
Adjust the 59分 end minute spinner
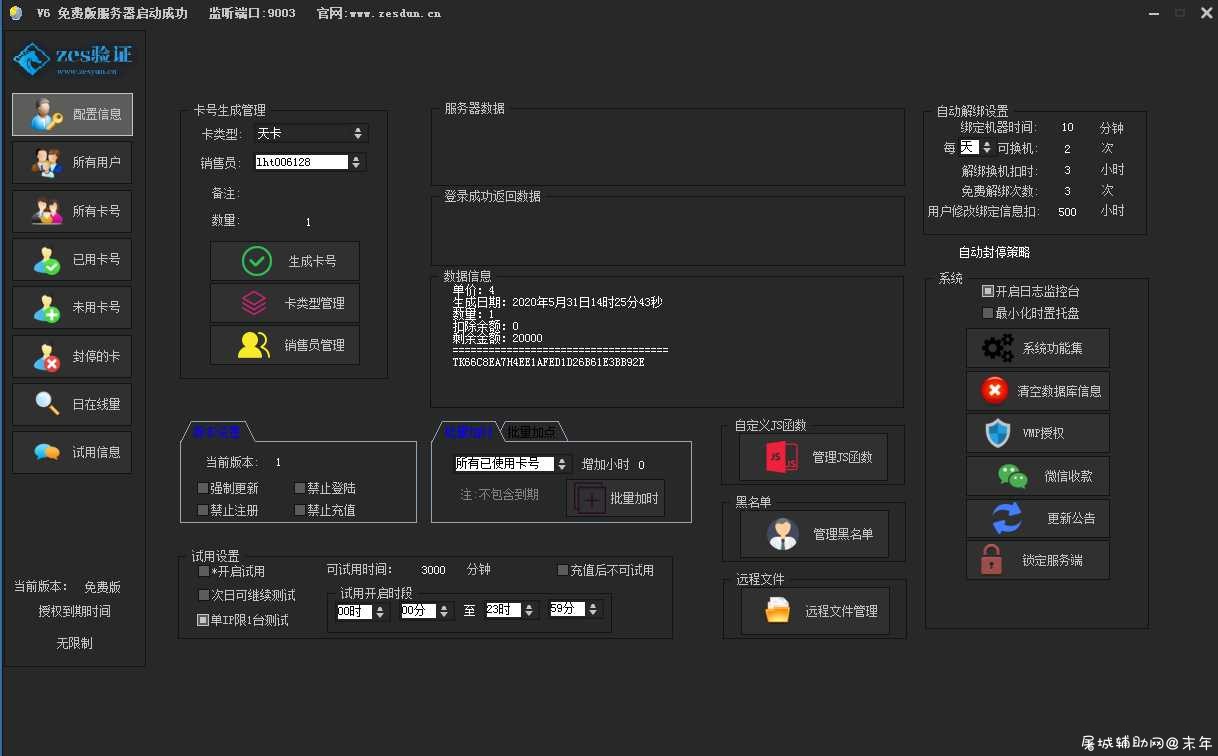[576, 608]
